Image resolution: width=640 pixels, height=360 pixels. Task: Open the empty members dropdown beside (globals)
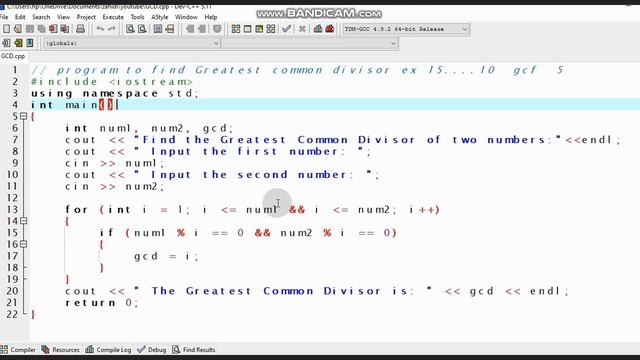[309, 43]
